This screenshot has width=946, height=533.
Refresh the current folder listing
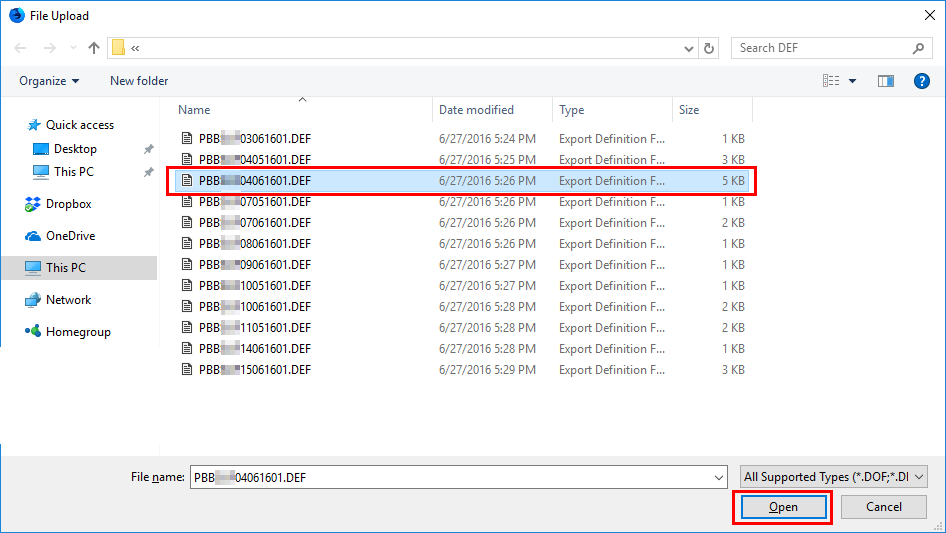coord(710,48)
